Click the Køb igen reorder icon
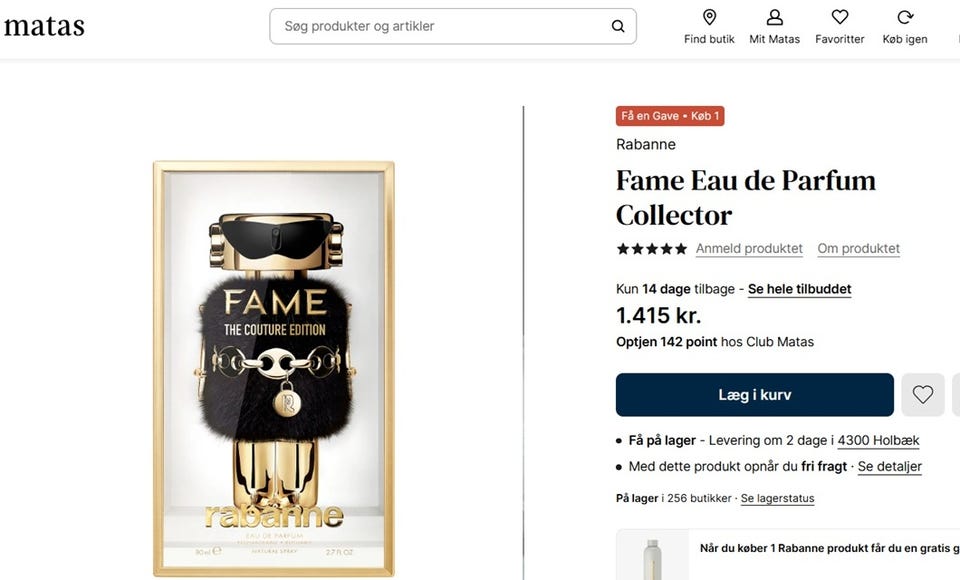The width and height of the screenshot is (960, 580). [904, 26]
